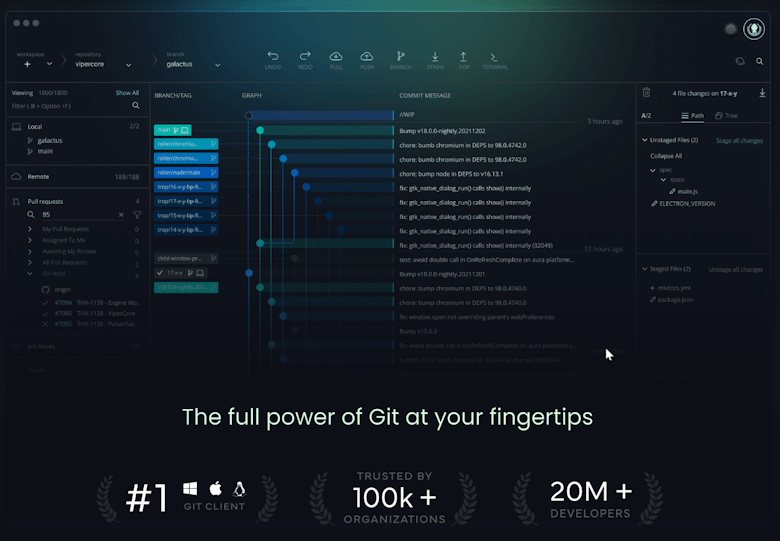Click the GitHub icon next to origin

pos(46,289)
